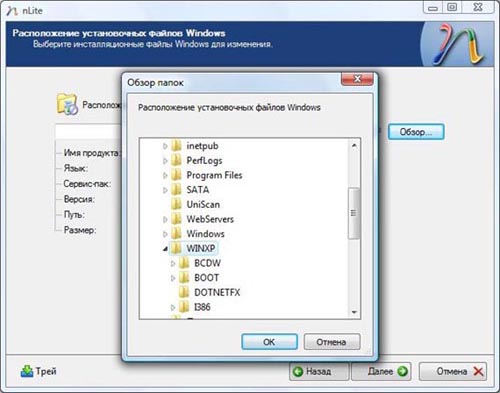Screen dimensions: 500x393
Task: Maximize the nLite window
Action: (452, 7)
